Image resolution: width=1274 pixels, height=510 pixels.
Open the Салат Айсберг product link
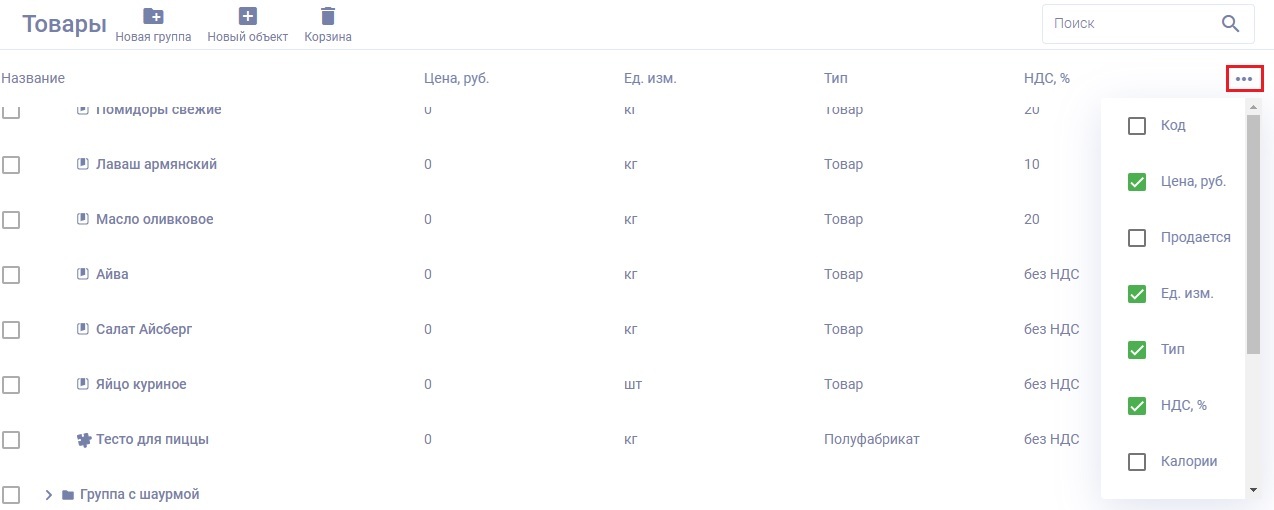pos(144,329)
